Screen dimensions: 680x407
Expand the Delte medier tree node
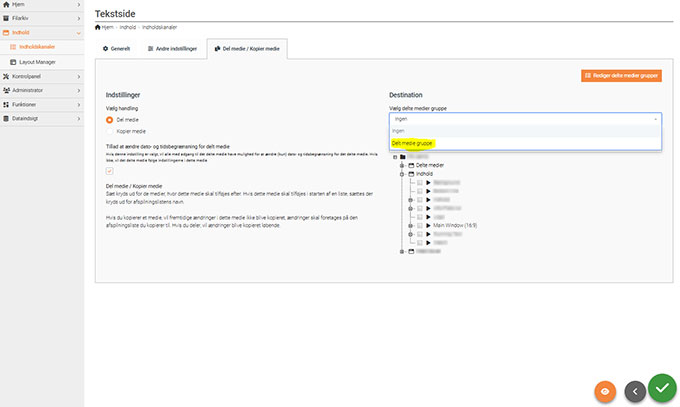pyautogui.click(x=402, y=165)
